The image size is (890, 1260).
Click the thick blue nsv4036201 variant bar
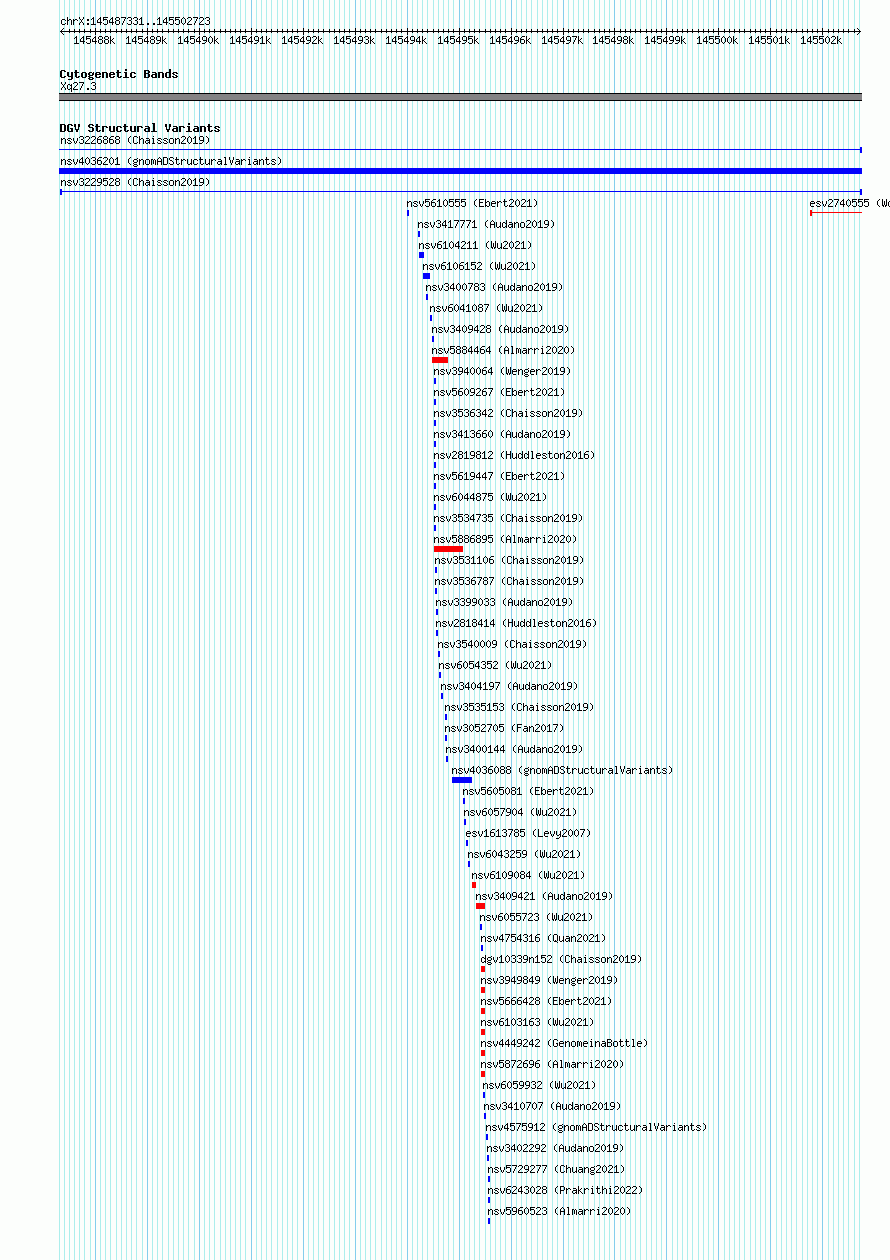coord(460,171)
